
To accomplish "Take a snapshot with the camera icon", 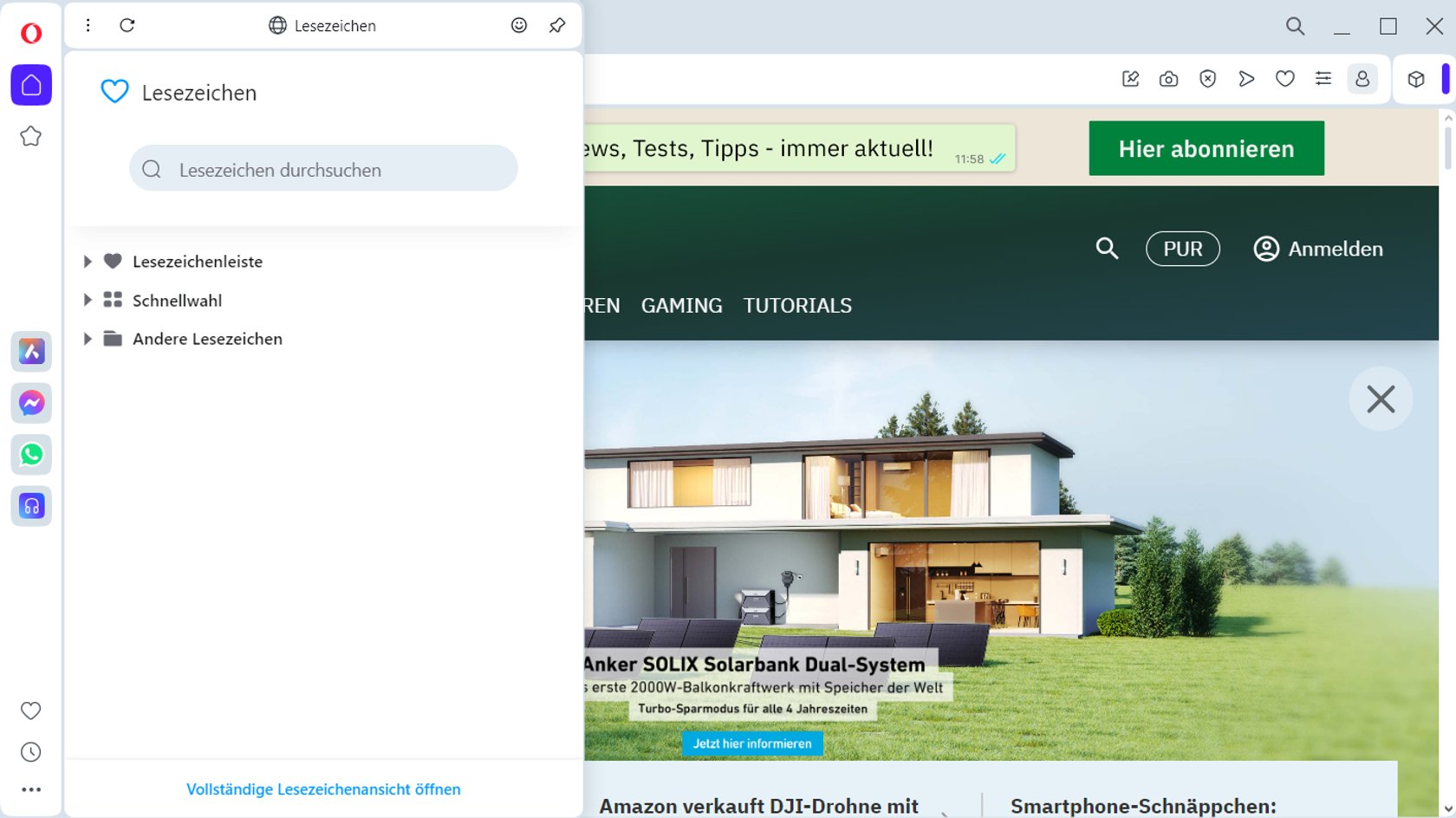I will click(x=1168, y=79).
